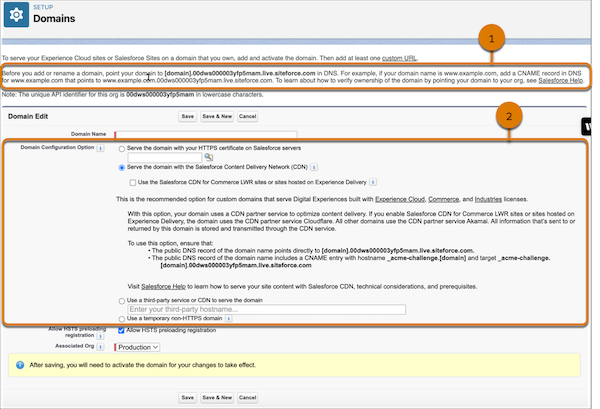The image size is (600, 409).
Task: Select Salesforce Content Delivery Network (CDN) option
Action: click(122, 168)
